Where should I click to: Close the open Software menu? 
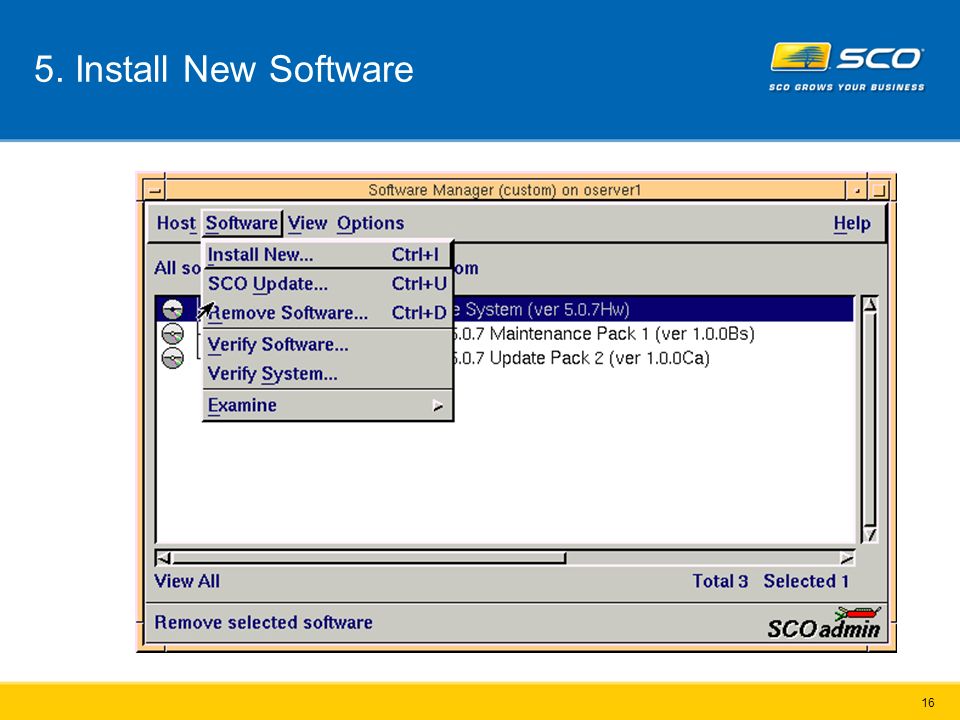coord(241,223)
